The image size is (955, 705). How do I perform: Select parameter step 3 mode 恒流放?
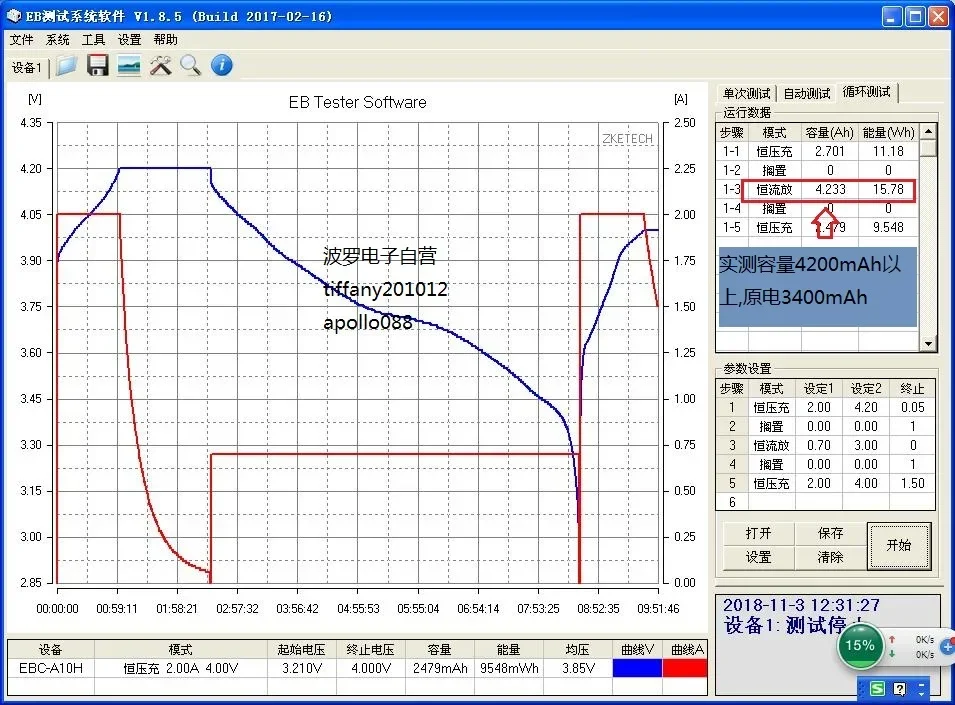click(x=771, y=446)
